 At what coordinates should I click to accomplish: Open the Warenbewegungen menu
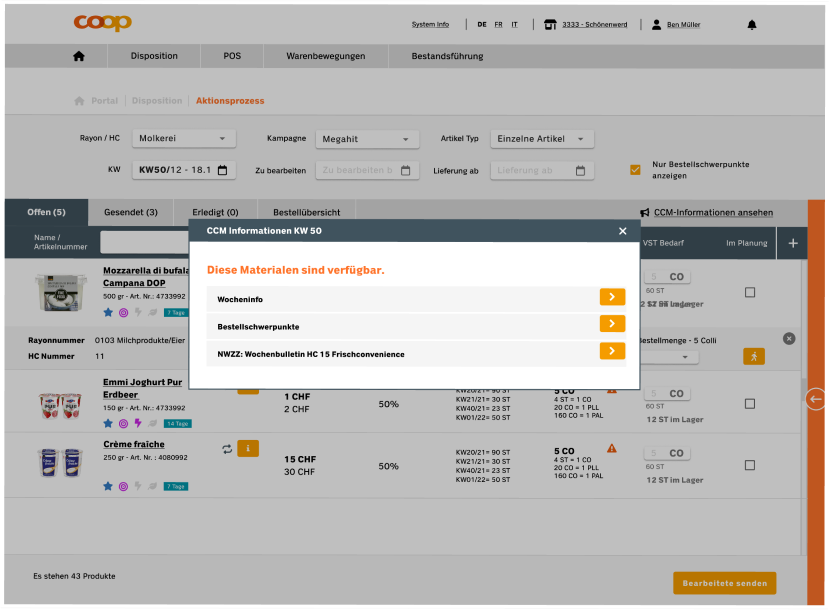pyautogui.click(x=326, y=56)
